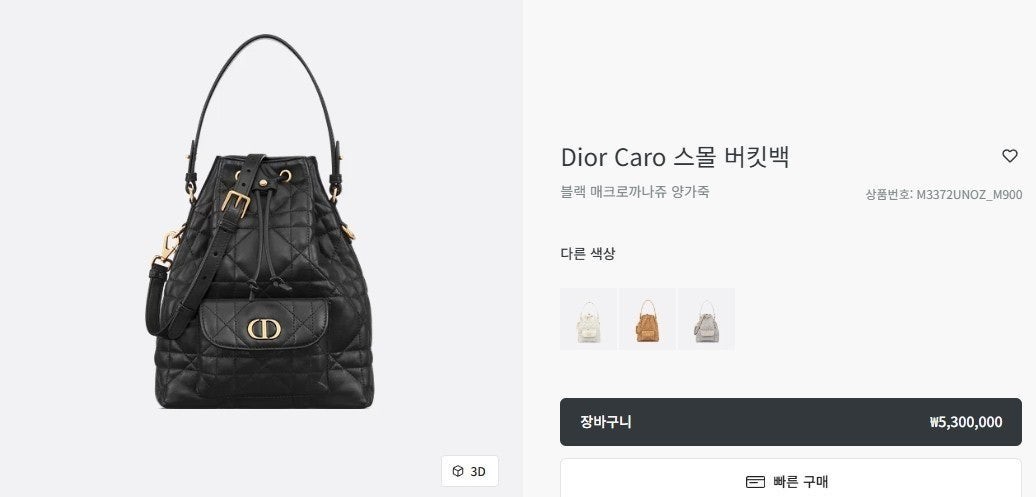This screenshot has width=1036, height=497.
Task: Click the ₩5,300,000 price on cart bar
Action: pyautogui.click(x=965, y=422)
